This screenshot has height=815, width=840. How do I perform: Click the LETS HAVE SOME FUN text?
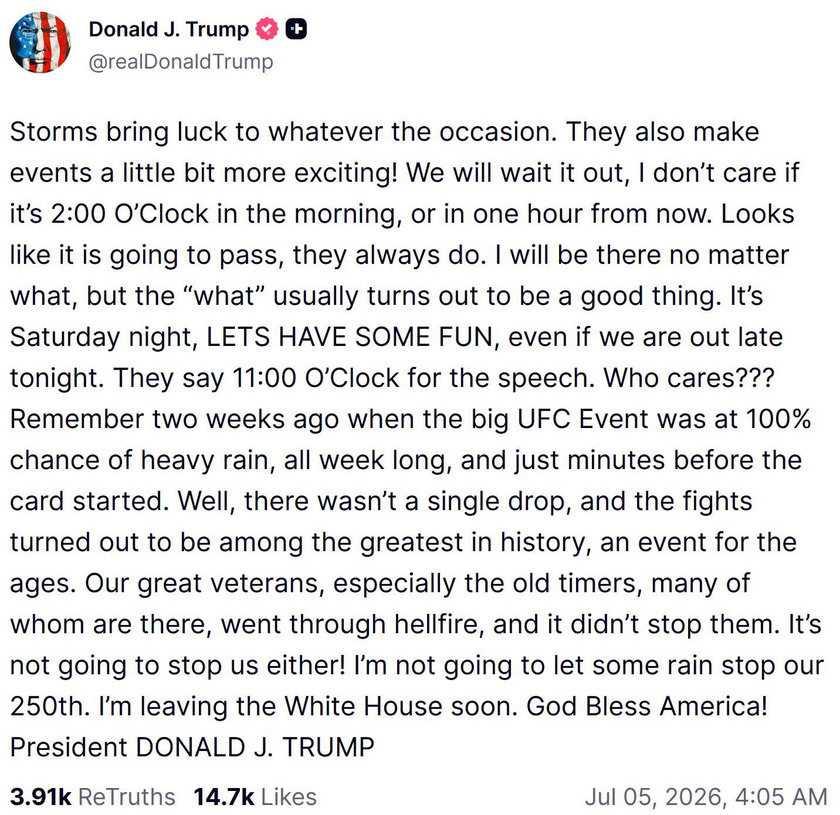coord(350,337)
